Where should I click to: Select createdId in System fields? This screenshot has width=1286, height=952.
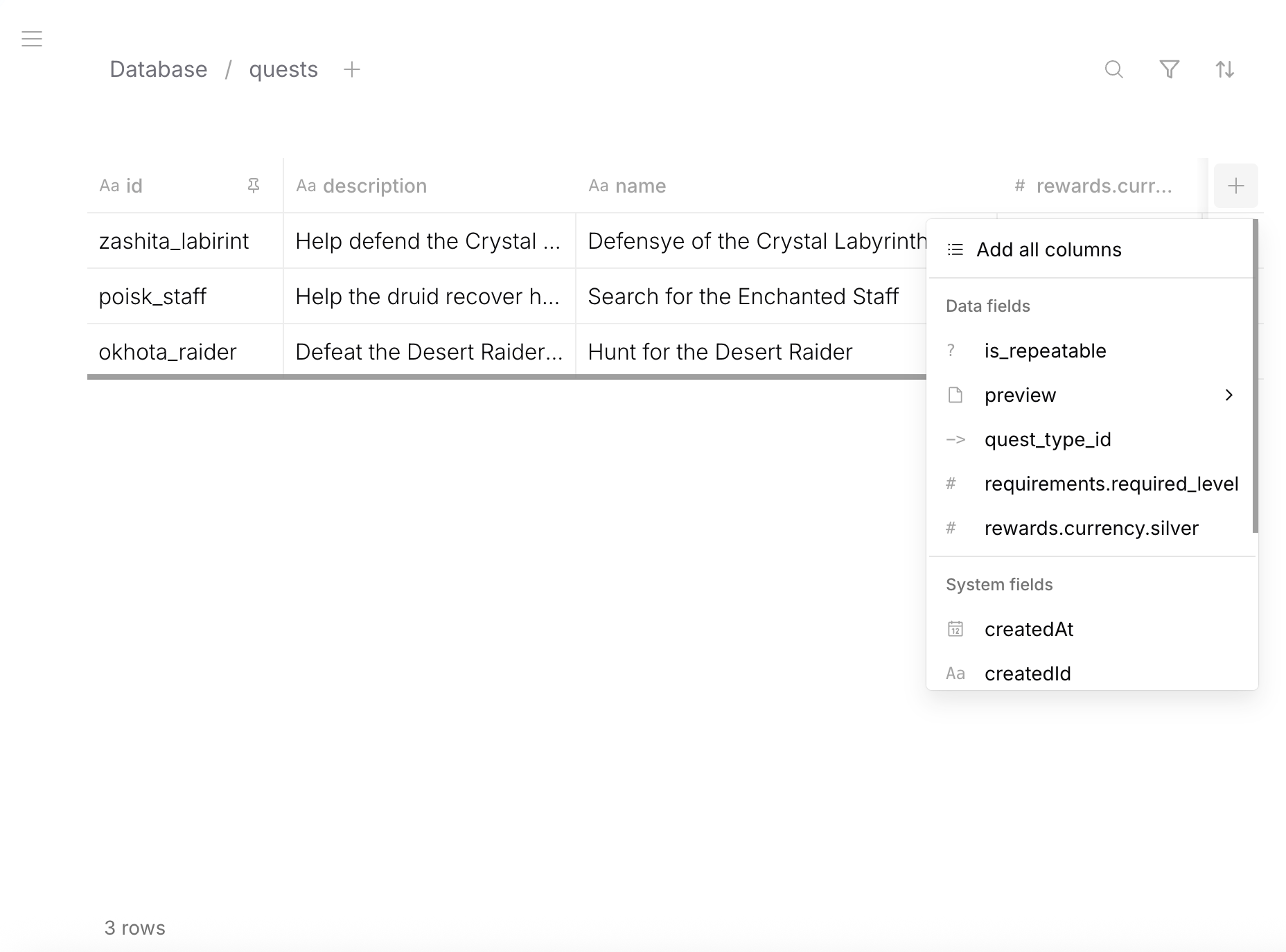[1028, 673]
